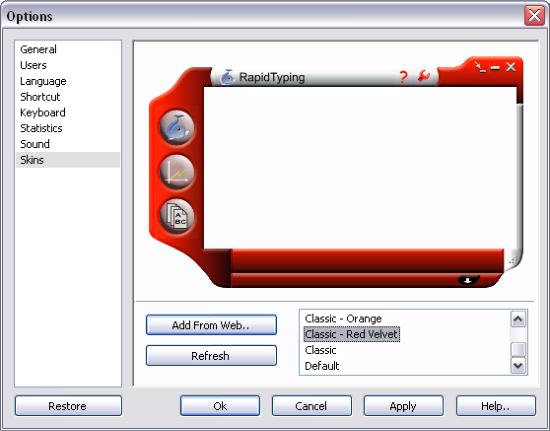Open the Help.. button
The width and height of the screenshot is (550, 431).
496,406
